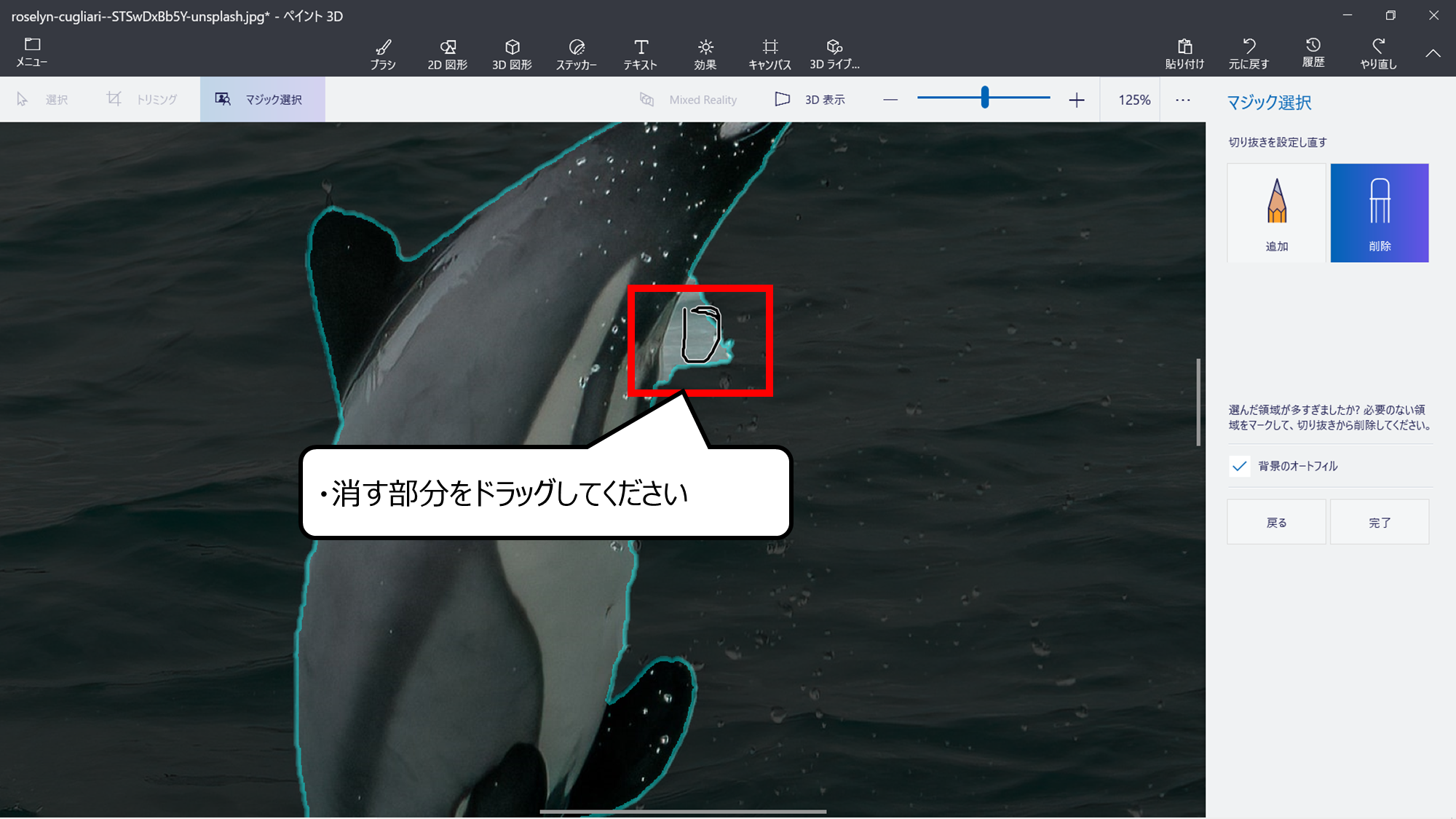The width and height of the screenshot is (1456, 819).
Task: Select the ブラシ brush tool
Action: click(383, 55)
